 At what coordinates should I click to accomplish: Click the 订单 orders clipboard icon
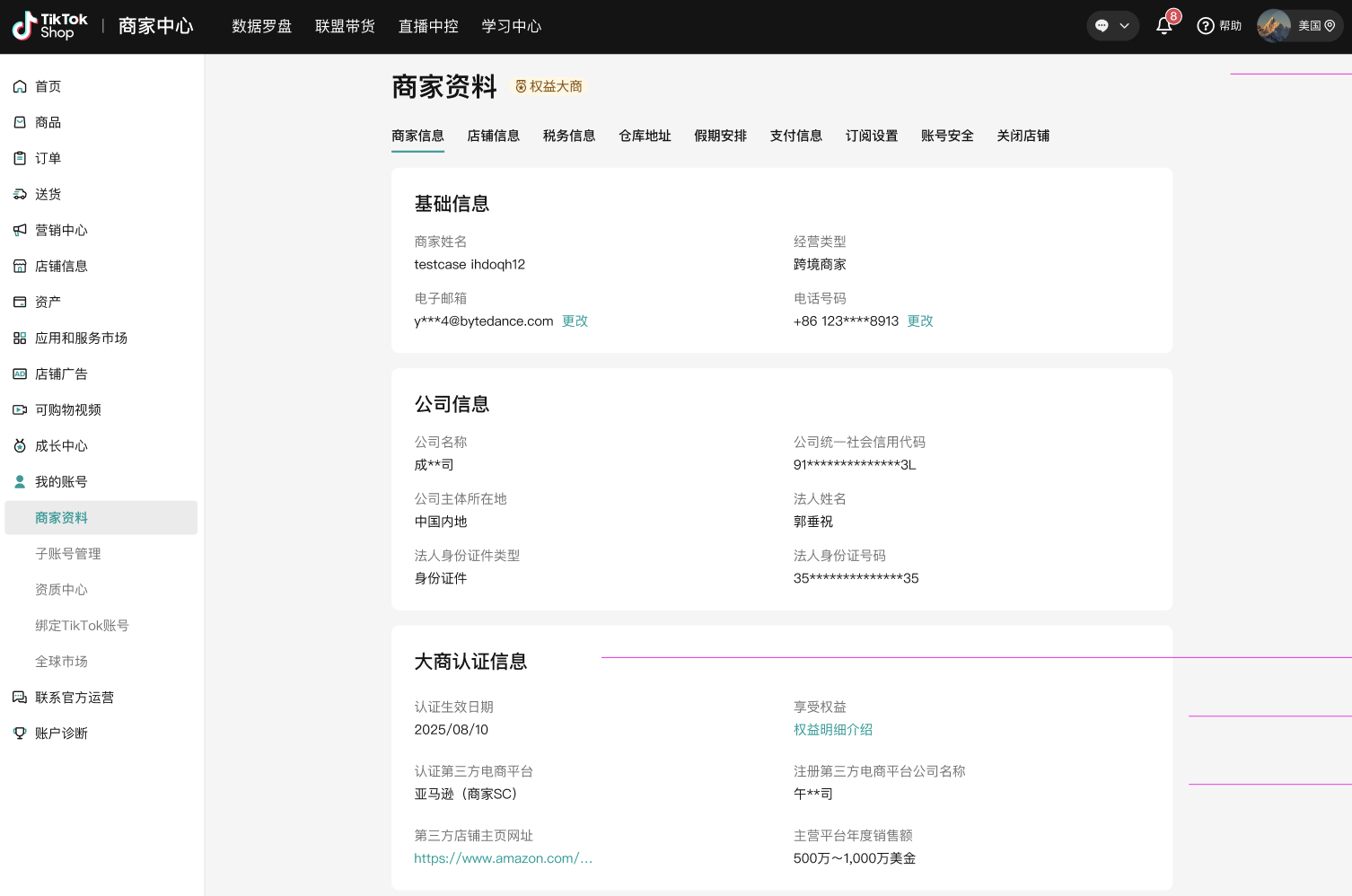pyautogui.click(x=20, y=158)
